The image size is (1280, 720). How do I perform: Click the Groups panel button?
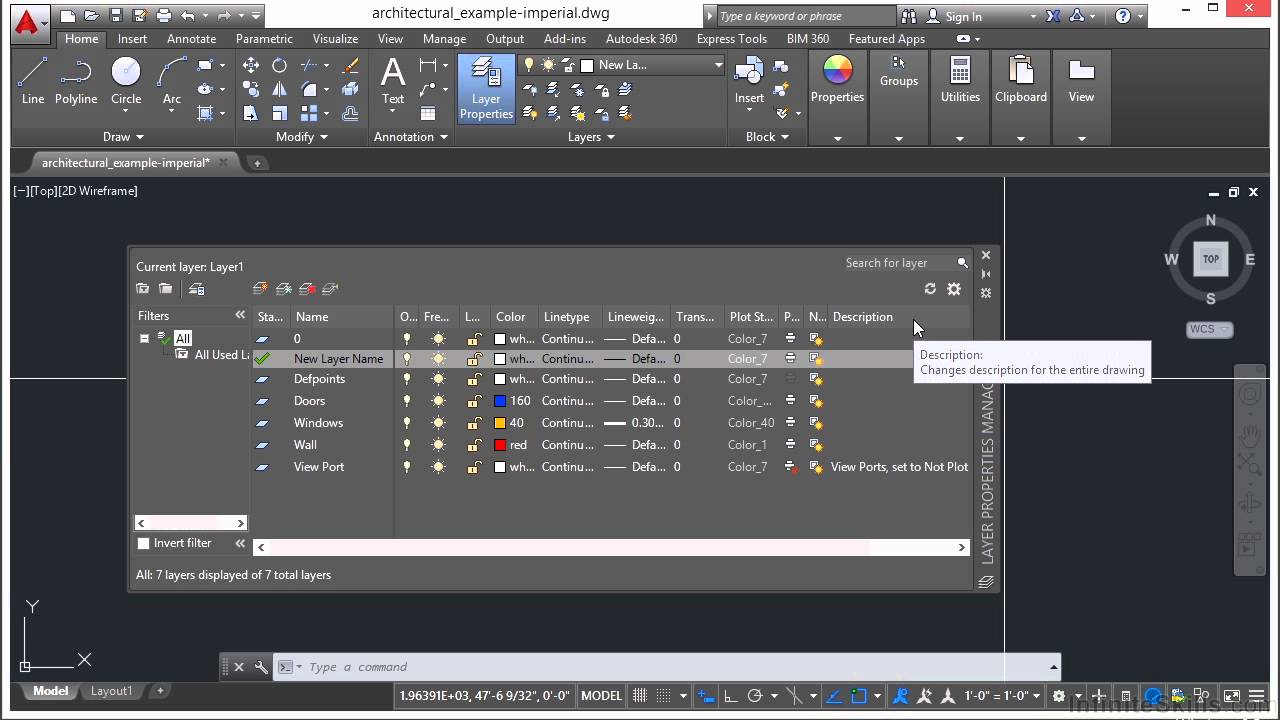[898, 72]
